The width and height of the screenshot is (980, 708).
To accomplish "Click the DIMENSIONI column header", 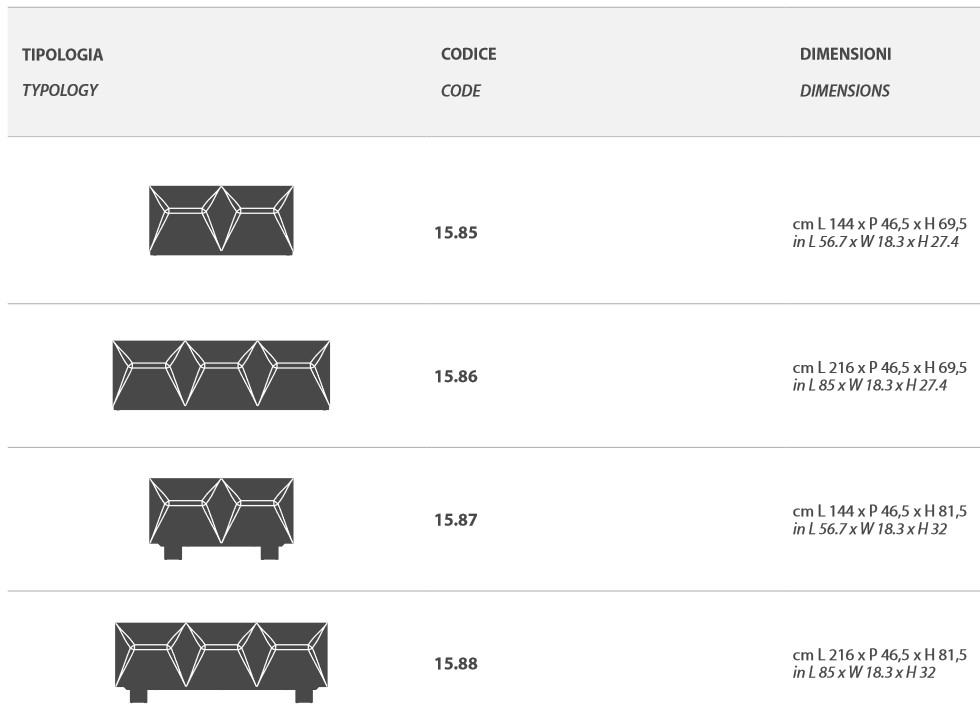I will [845, 55].
